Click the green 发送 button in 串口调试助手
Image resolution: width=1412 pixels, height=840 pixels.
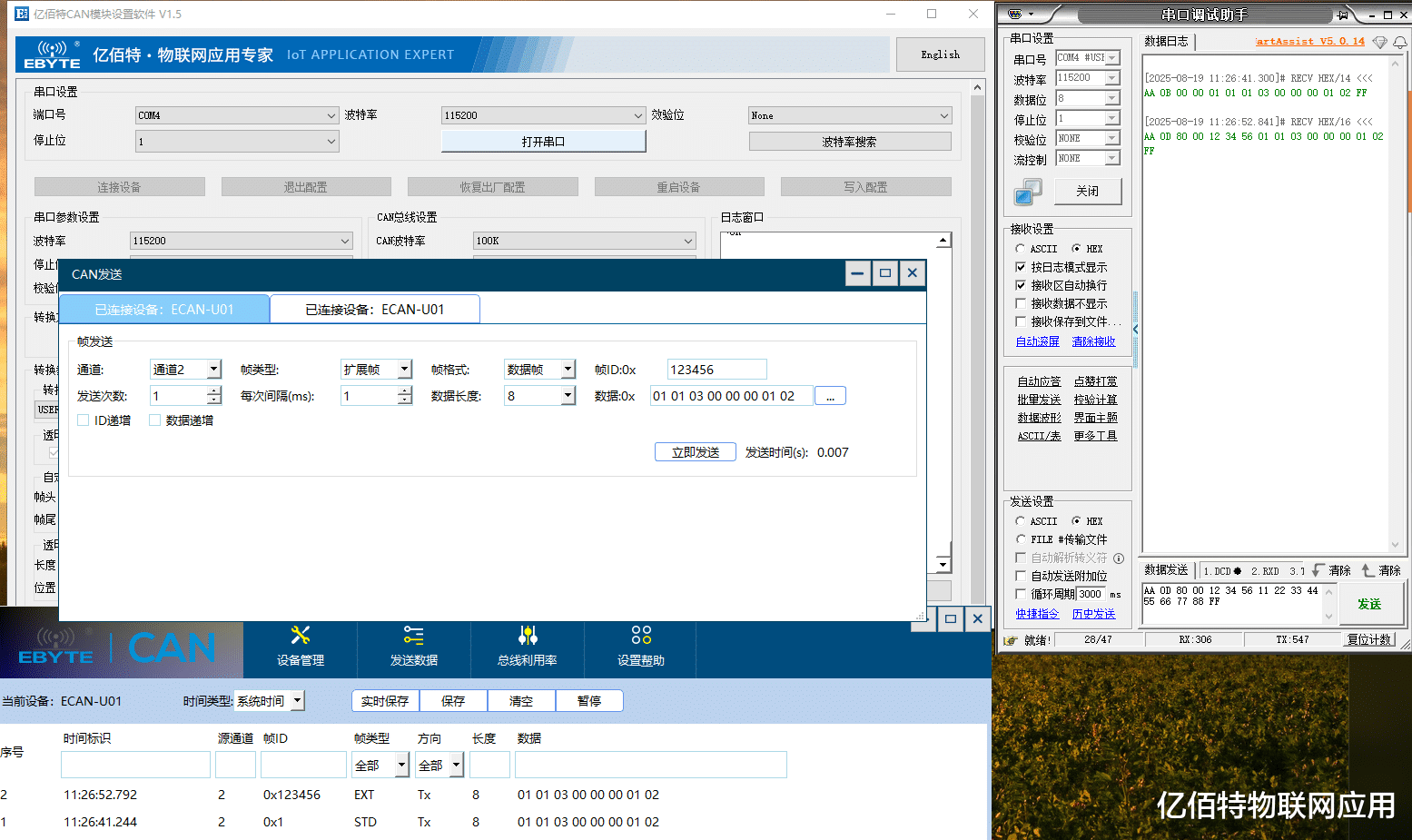point(1369,604)
